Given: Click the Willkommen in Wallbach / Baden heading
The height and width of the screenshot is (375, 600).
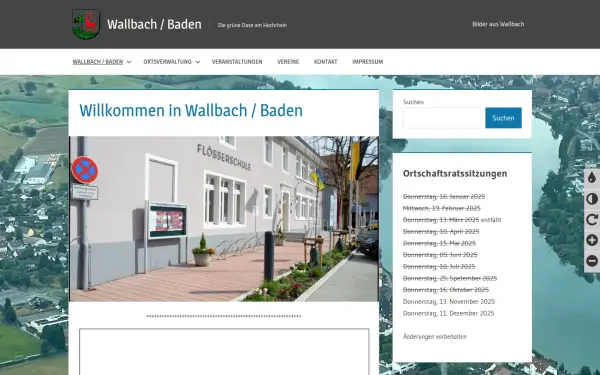Looking at the screenshot, I should pyautogui.click(x=191, y=111).
